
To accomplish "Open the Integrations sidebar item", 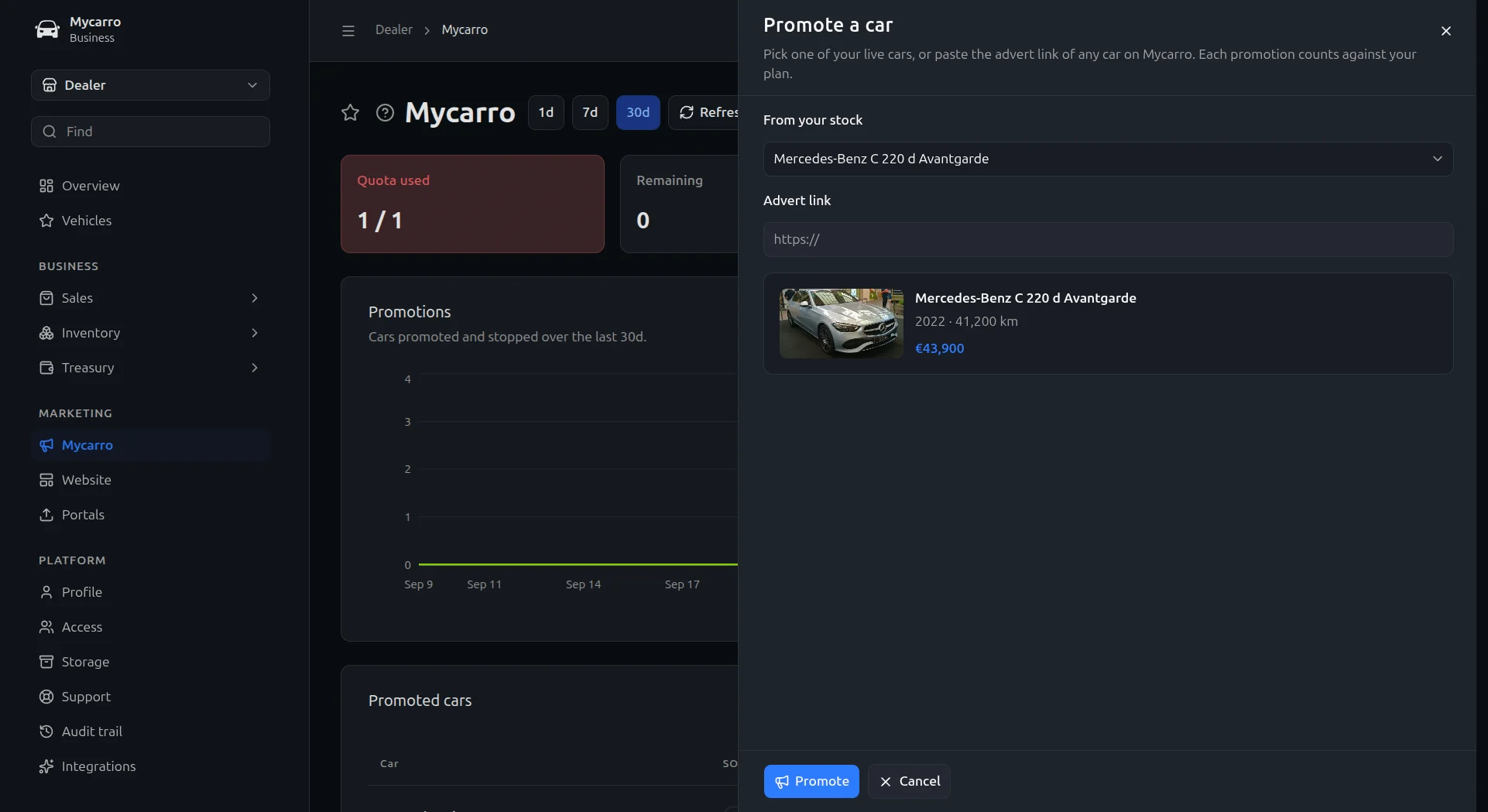I will click(150, 766).
